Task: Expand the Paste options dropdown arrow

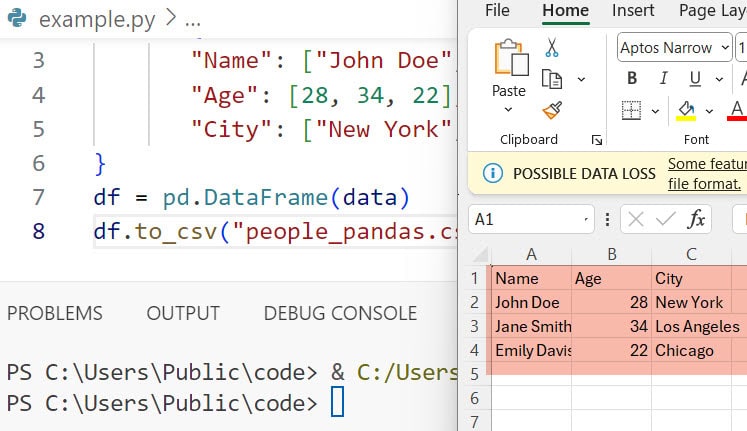Action: pyautogui.click(x=508, y=110)
